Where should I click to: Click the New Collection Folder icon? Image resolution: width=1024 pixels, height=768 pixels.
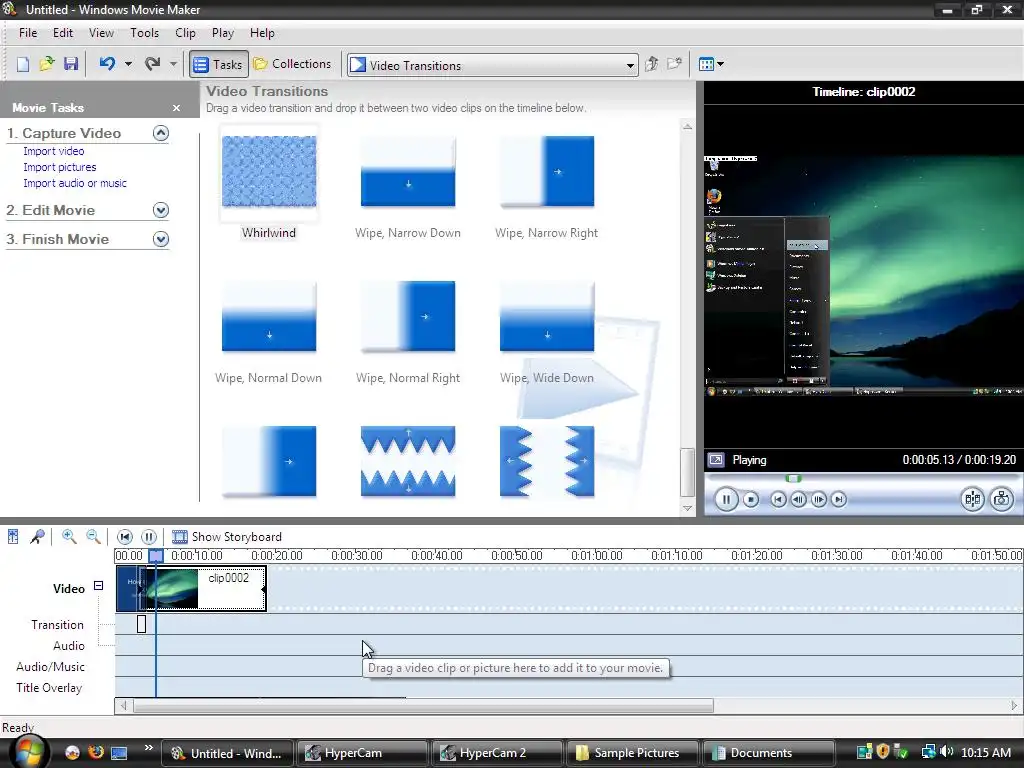pyautogui.click(x=674, y=64)
